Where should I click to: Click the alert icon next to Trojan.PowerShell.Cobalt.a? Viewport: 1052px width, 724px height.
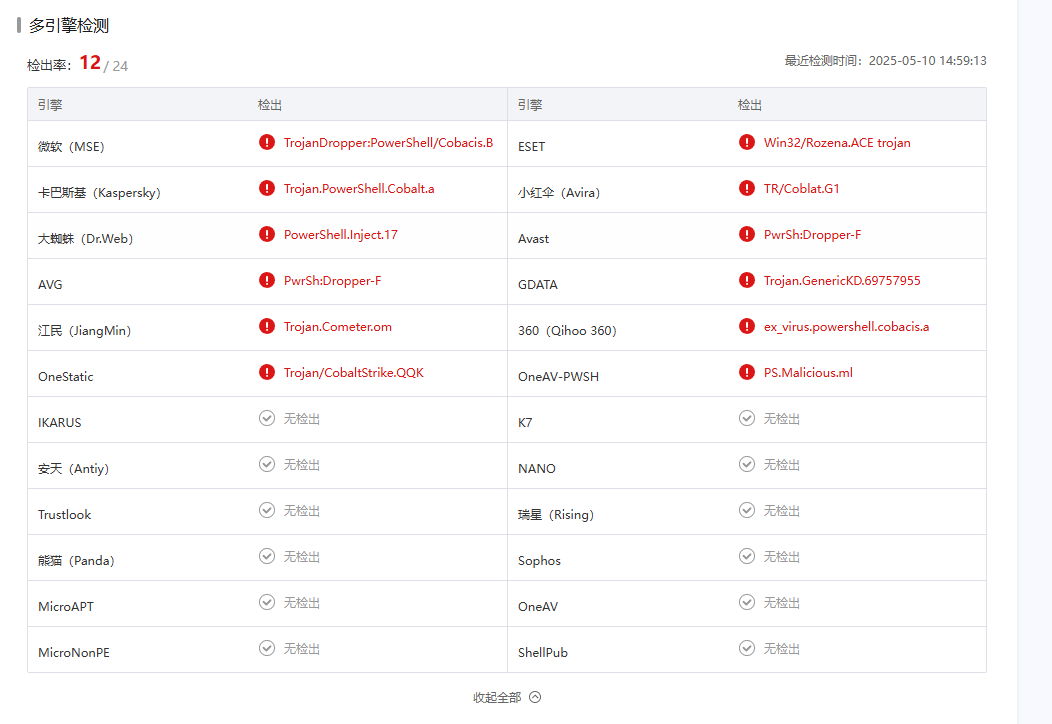pos(267,188)
